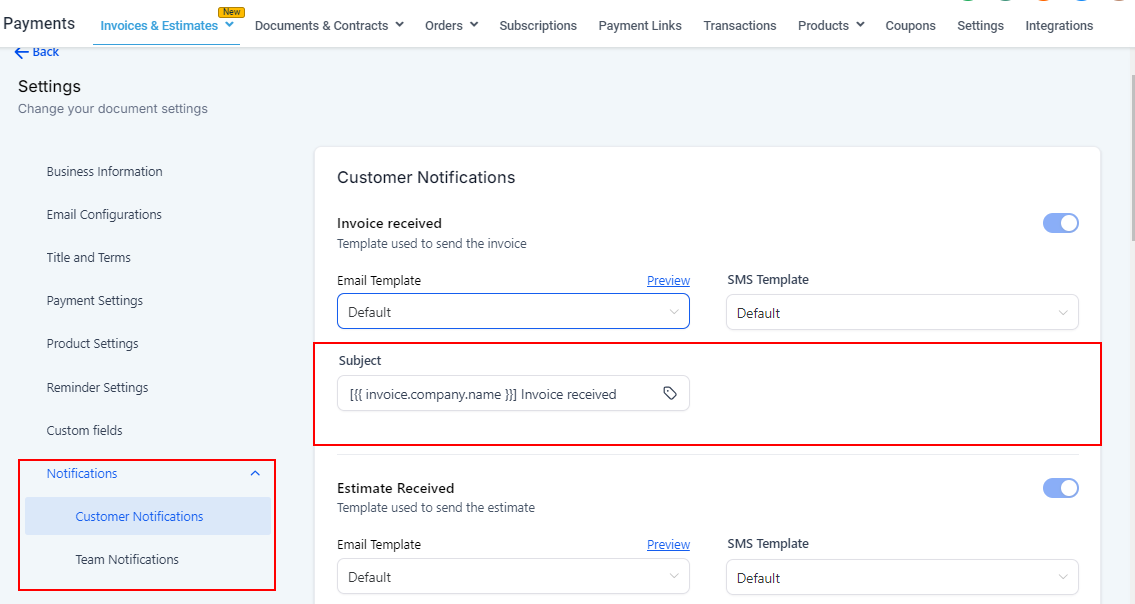Click the tag icon in Subject field

point(670,393)
